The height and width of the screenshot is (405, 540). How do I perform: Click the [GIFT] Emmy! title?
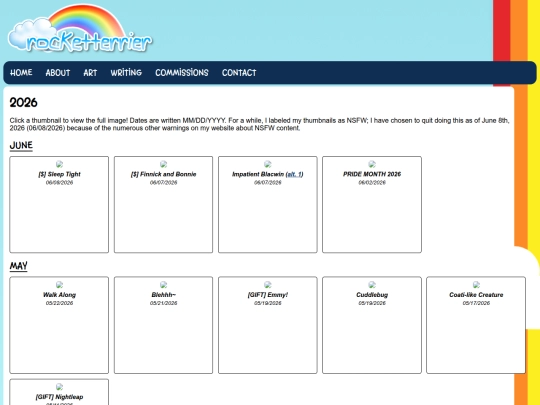coord(268,295)
